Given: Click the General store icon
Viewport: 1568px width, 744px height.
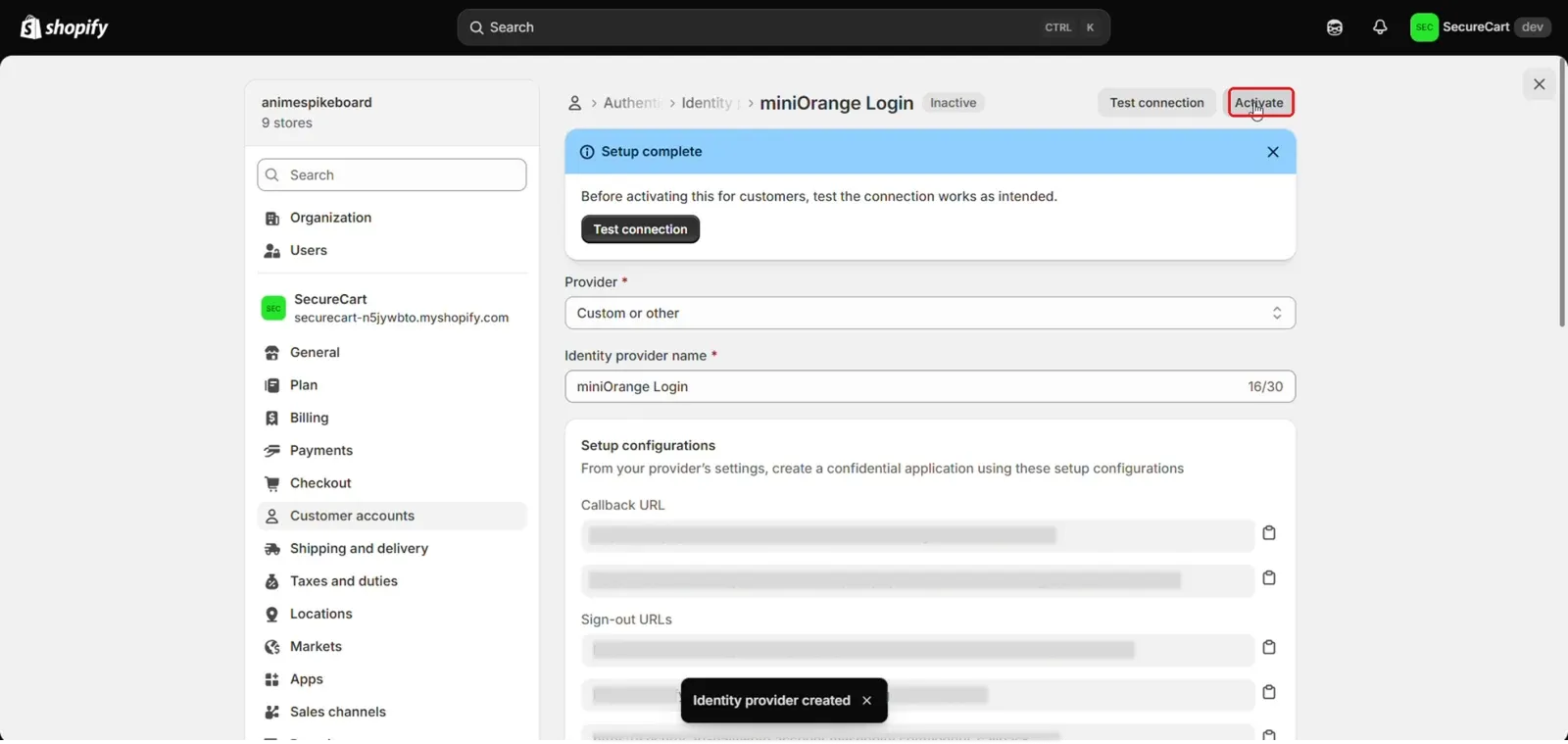Looking at the screenshot, I should [x=272, y=353].
